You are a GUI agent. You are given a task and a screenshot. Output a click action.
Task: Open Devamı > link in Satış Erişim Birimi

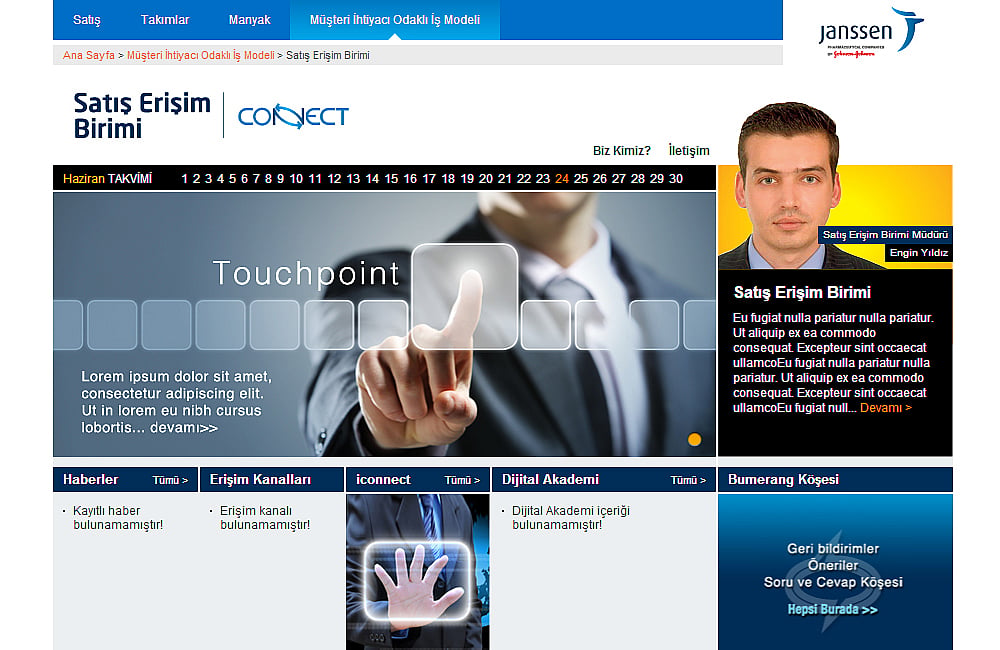885,408
